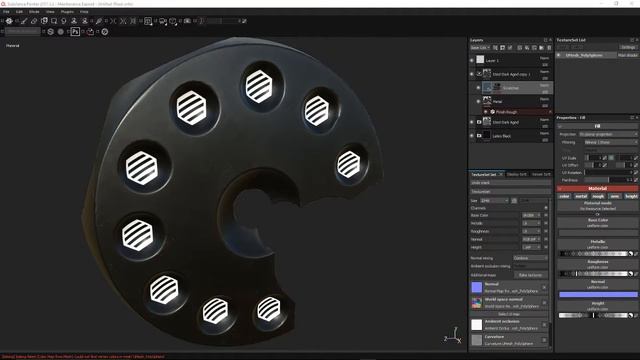
Task: Open the Plugins menu
Action: [67, 12]
